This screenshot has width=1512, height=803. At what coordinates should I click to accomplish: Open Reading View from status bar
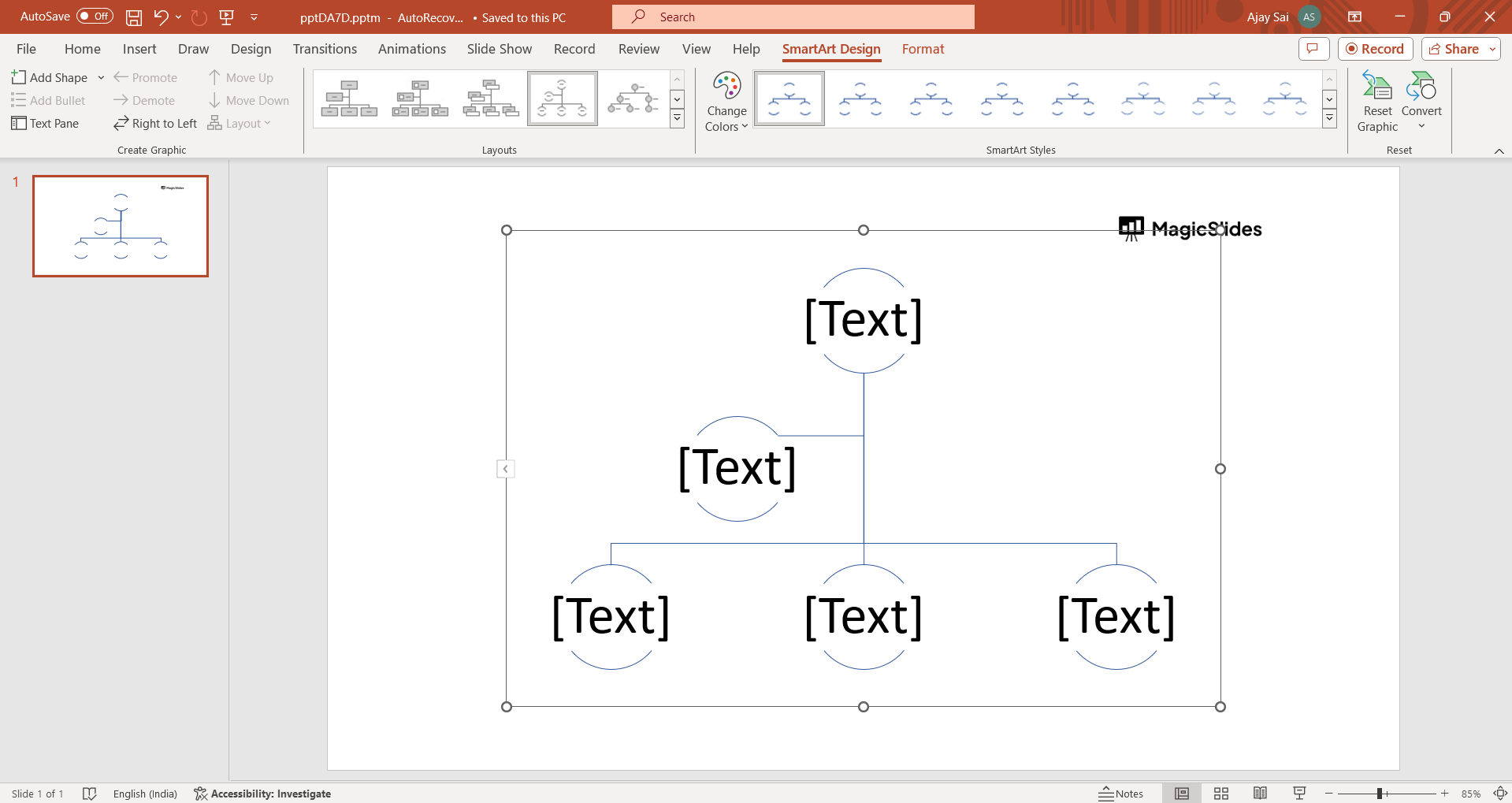pyautogui.click(x=1260, y=794)
